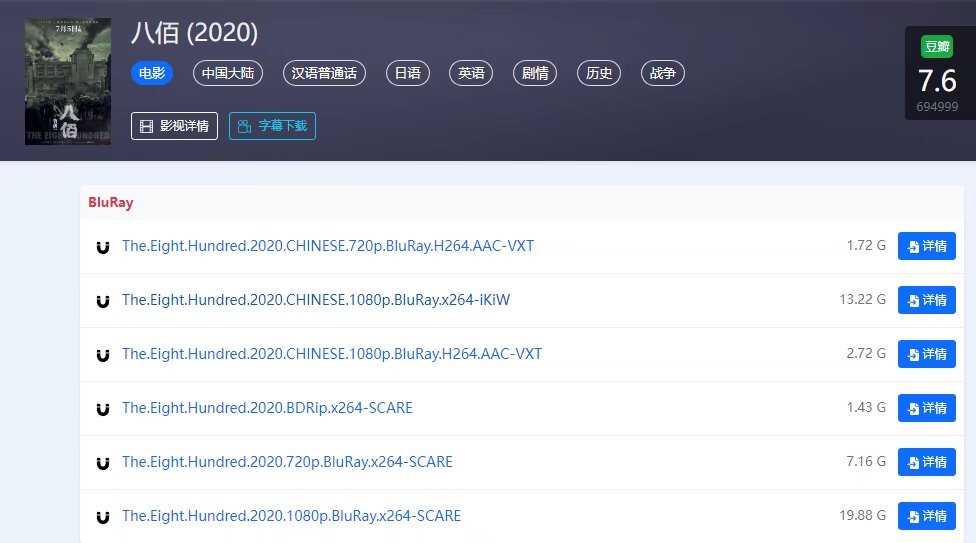Open 字幕下载 subtitle download button
This screenshot has height=543, width=976.
pos(272,126)
